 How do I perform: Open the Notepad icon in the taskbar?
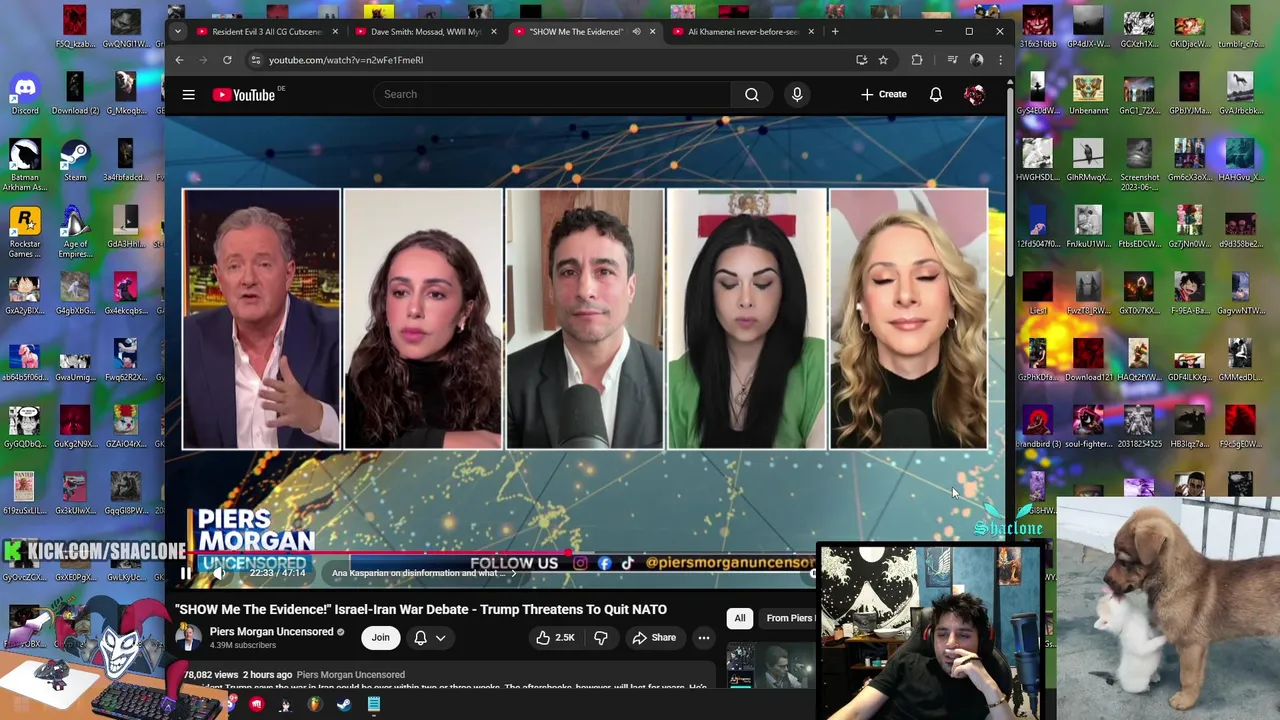[x=373, y=705]
